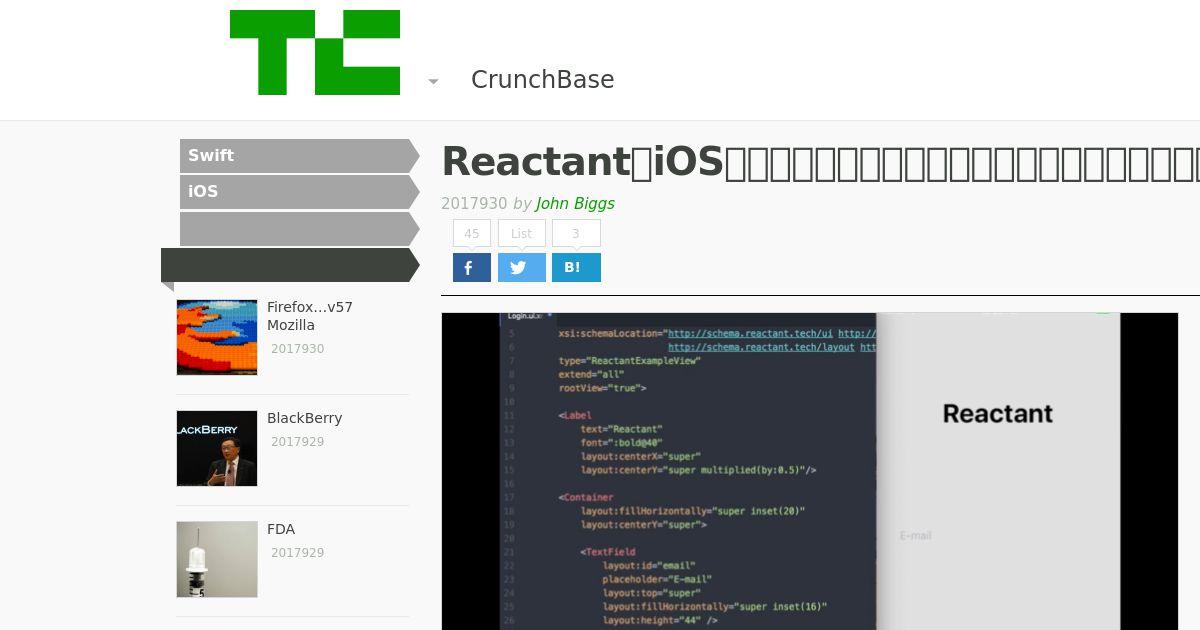Select the dark highlighted sidebar tab
This screenshot has height=630, width=1200.
click(290, 265)
